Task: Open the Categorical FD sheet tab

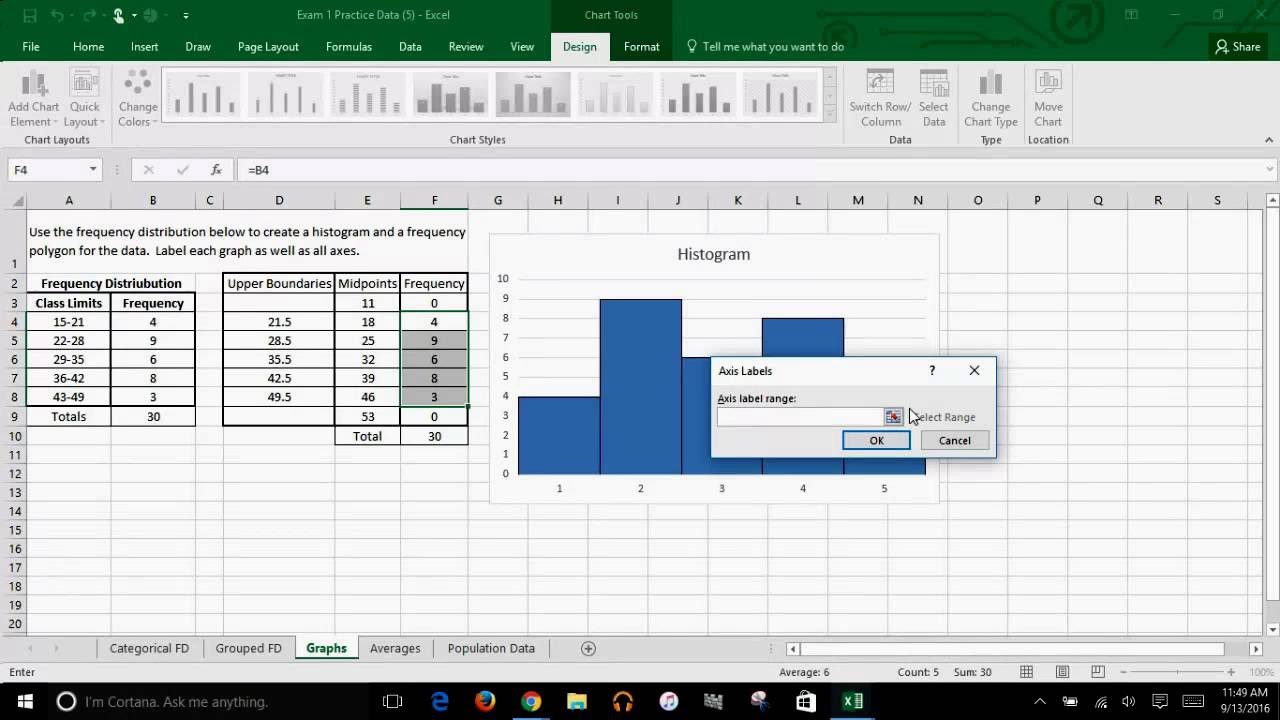Action: pyautogui.click(x=149, y=648)
